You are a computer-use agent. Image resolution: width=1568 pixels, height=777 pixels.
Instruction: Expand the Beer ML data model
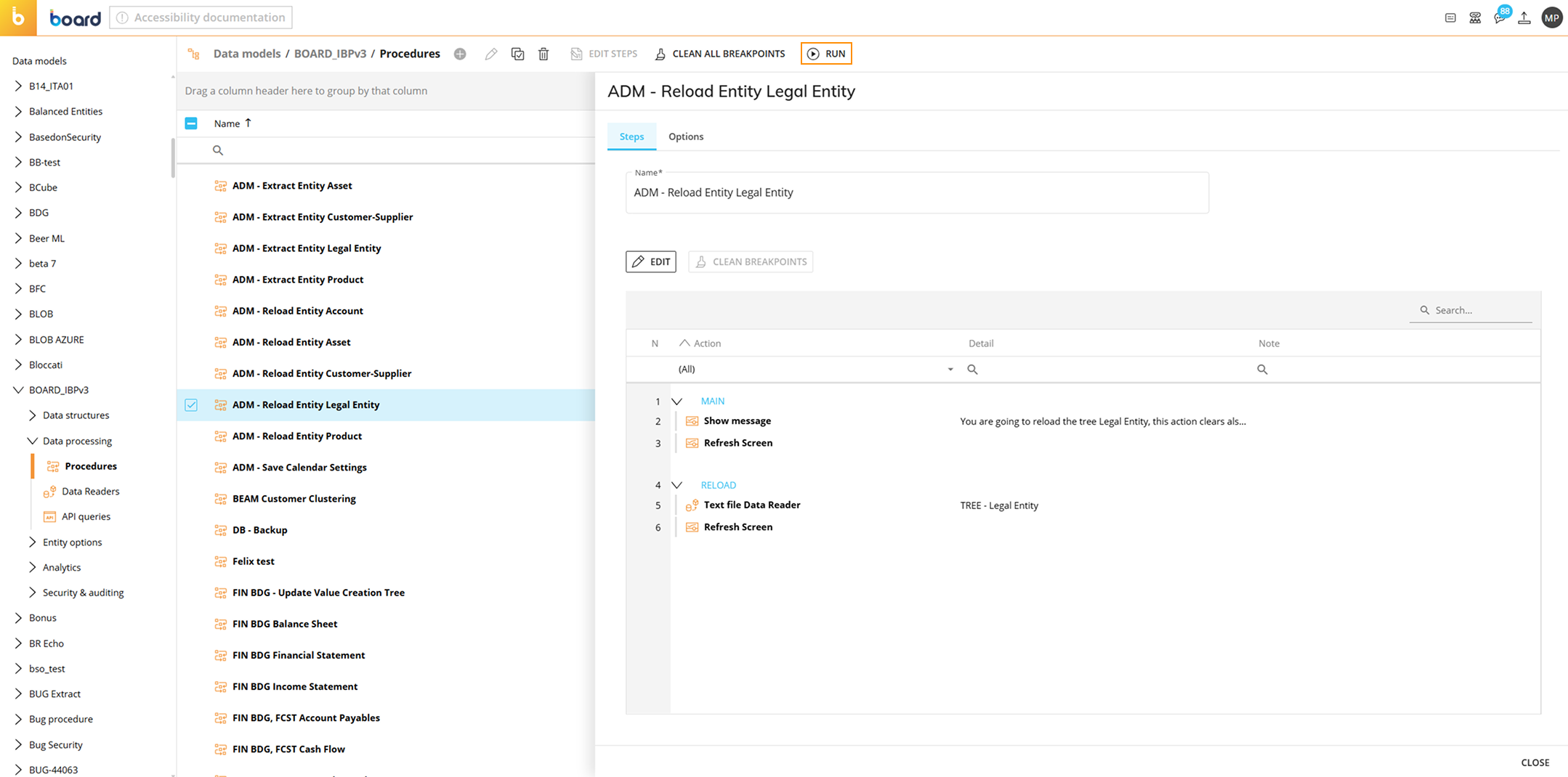pyautogui.click(x=18, y=238)
